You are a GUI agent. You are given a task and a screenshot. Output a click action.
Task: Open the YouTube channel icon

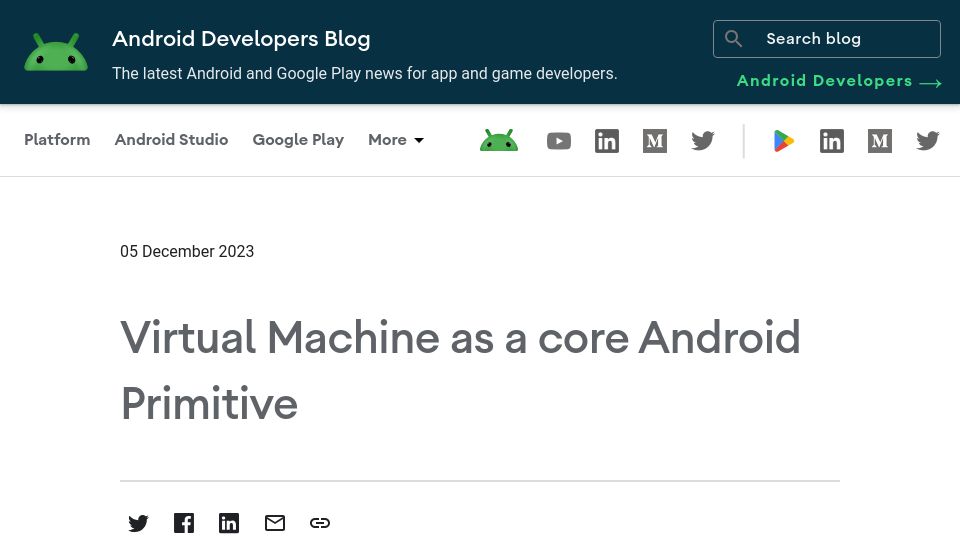coord(558,141)
